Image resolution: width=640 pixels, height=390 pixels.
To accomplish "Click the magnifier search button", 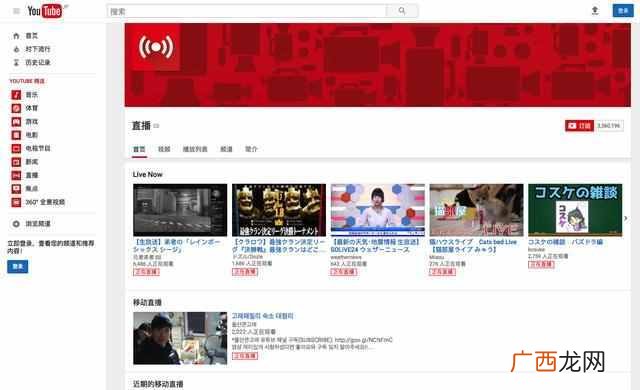I will point(402,11).
